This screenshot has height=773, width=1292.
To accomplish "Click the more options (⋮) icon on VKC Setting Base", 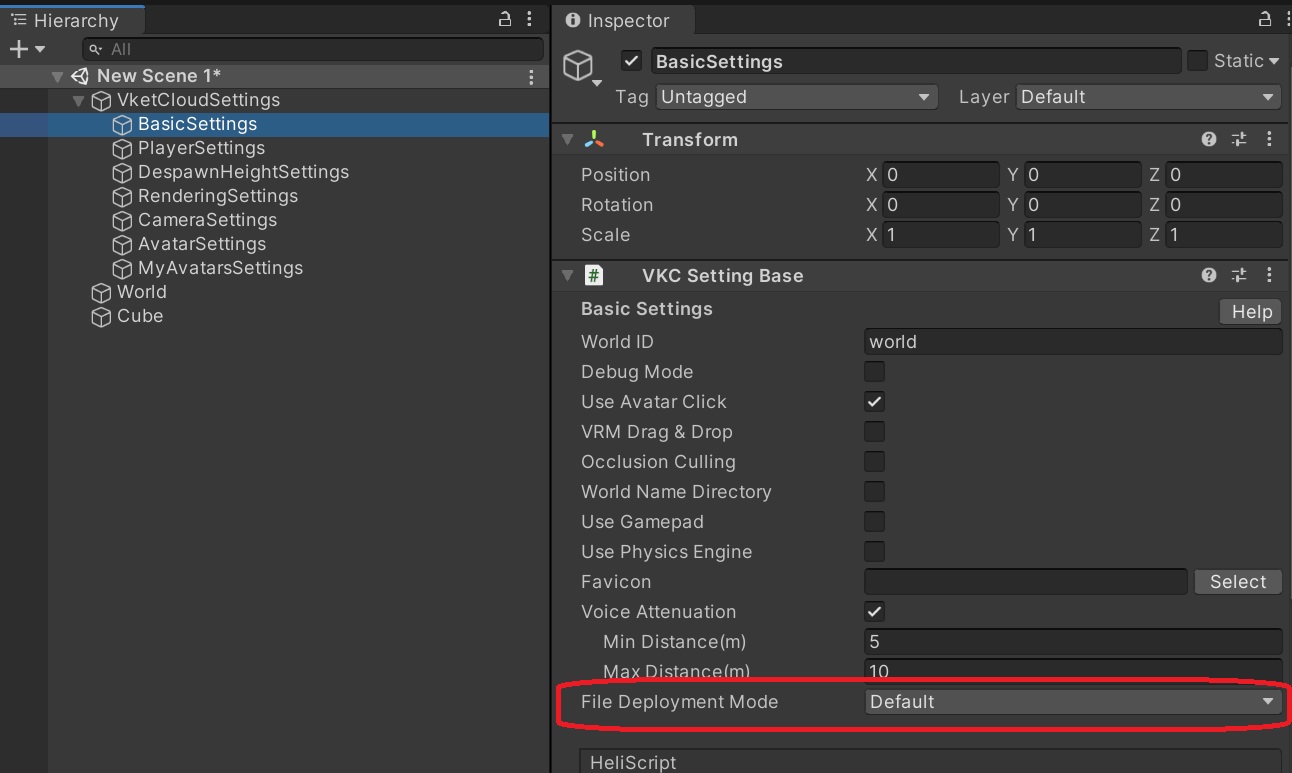I will point(1269,275).
